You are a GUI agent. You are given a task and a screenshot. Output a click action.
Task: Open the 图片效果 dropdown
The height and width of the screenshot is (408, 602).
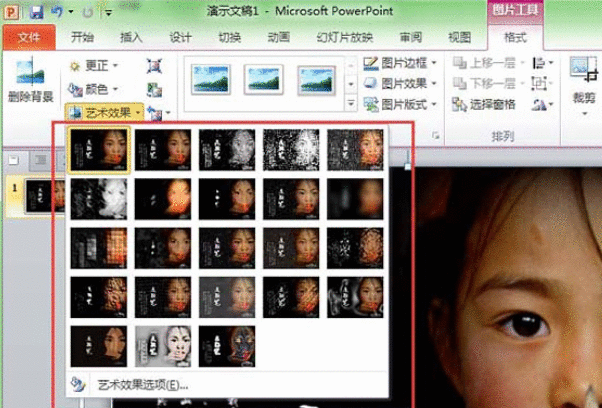pyautogui.click(x=400, y=83)
